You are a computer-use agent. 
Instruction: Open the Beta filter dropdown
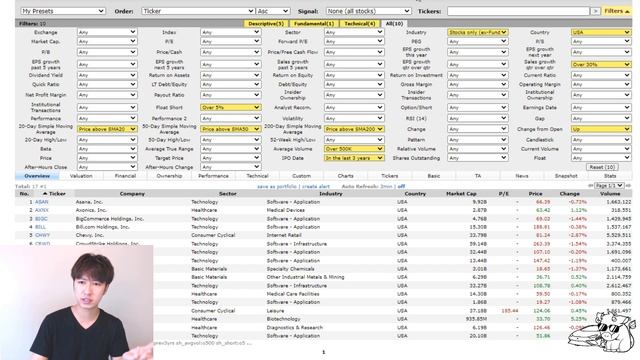coord(107,149)
